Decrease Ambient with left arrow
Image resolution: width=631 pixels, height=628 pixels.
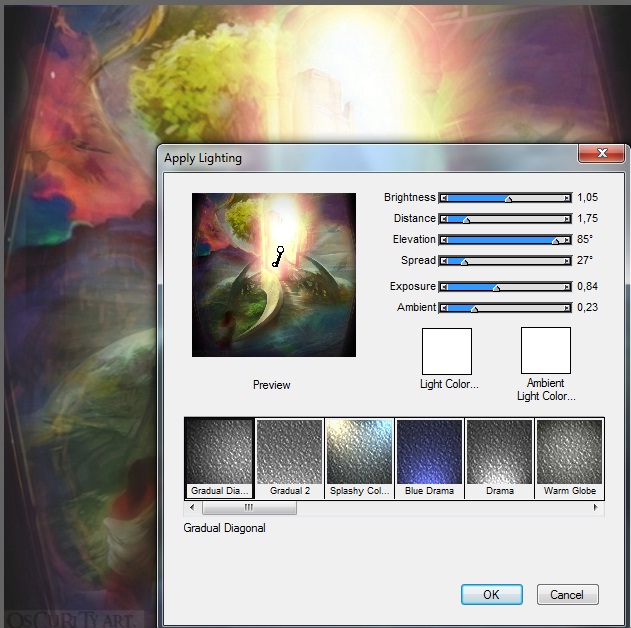(x=444, y=308)
